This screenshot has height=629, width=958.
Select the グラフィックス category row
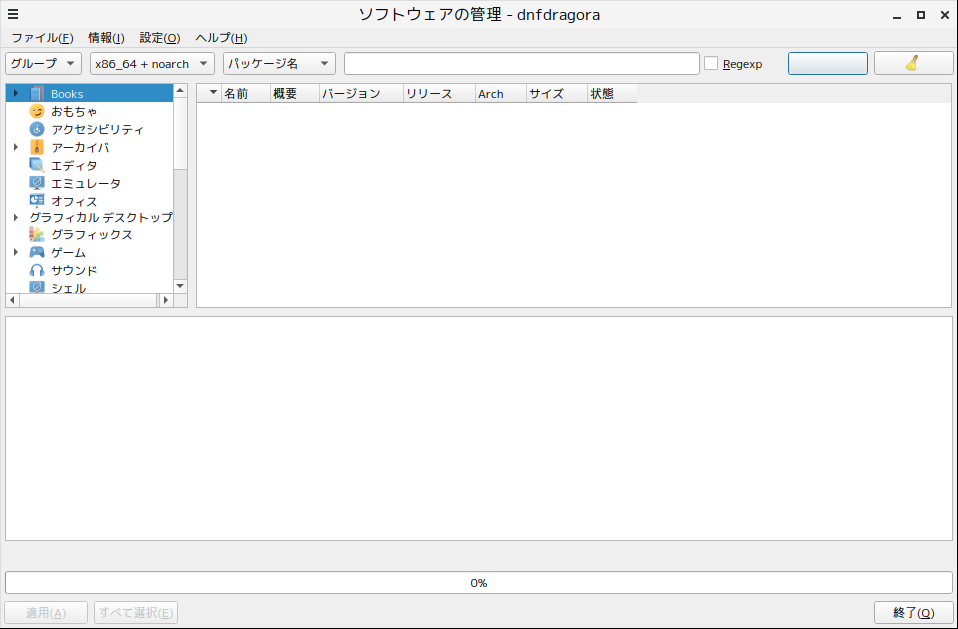click(x=89, y=235)
